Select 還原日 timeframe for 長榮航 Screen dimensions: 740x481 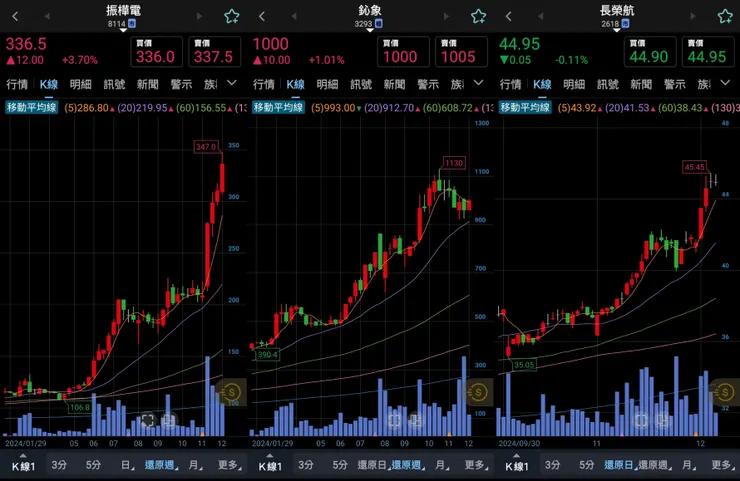pyautogui.click(x=619, y=465)
